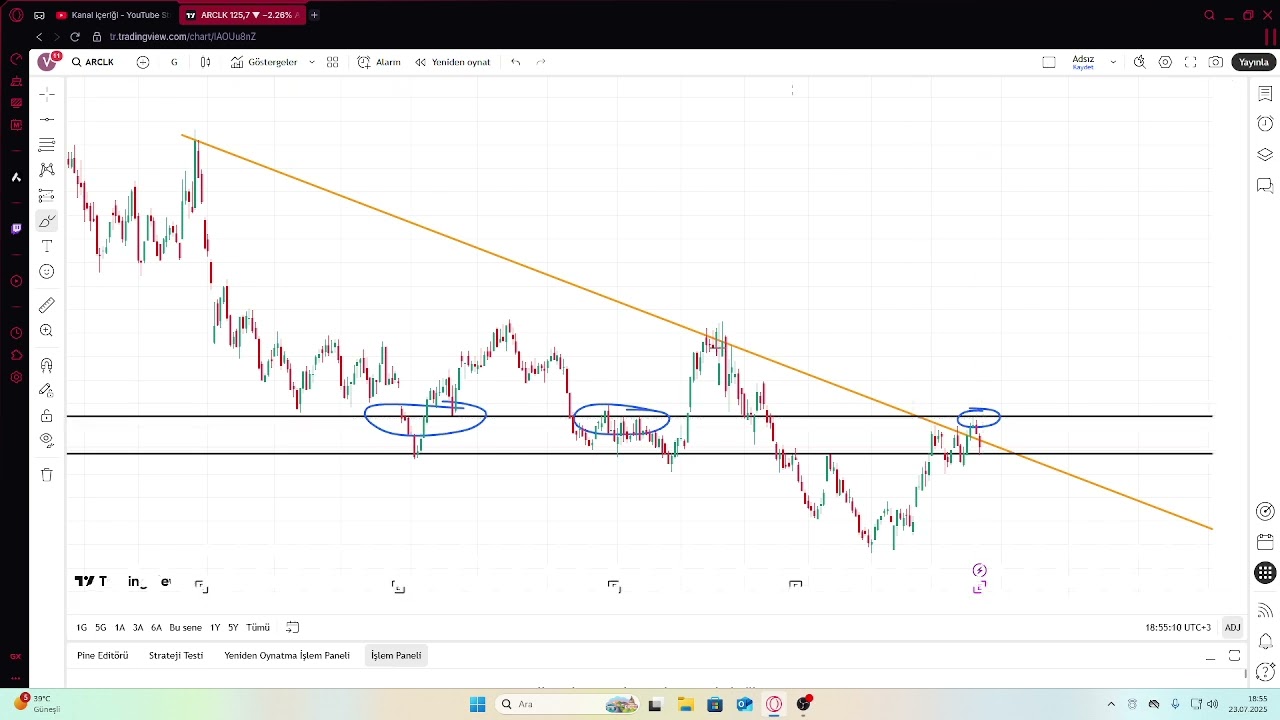Hide all drawings with eye icon
This screenshot has width=1280, height=720.
47,440
